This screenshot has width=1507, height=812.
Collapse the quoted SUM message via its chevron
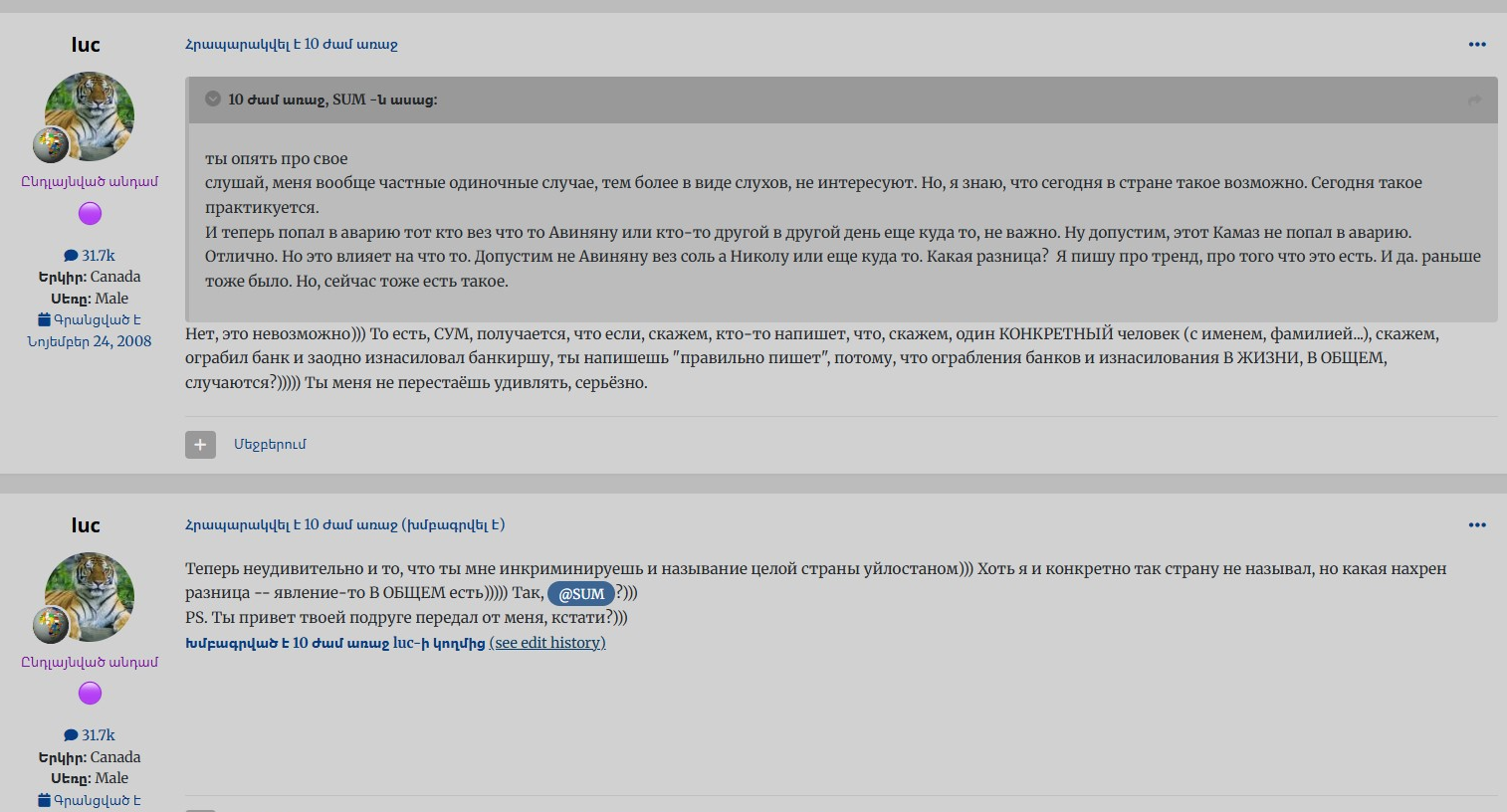[213, 99]
